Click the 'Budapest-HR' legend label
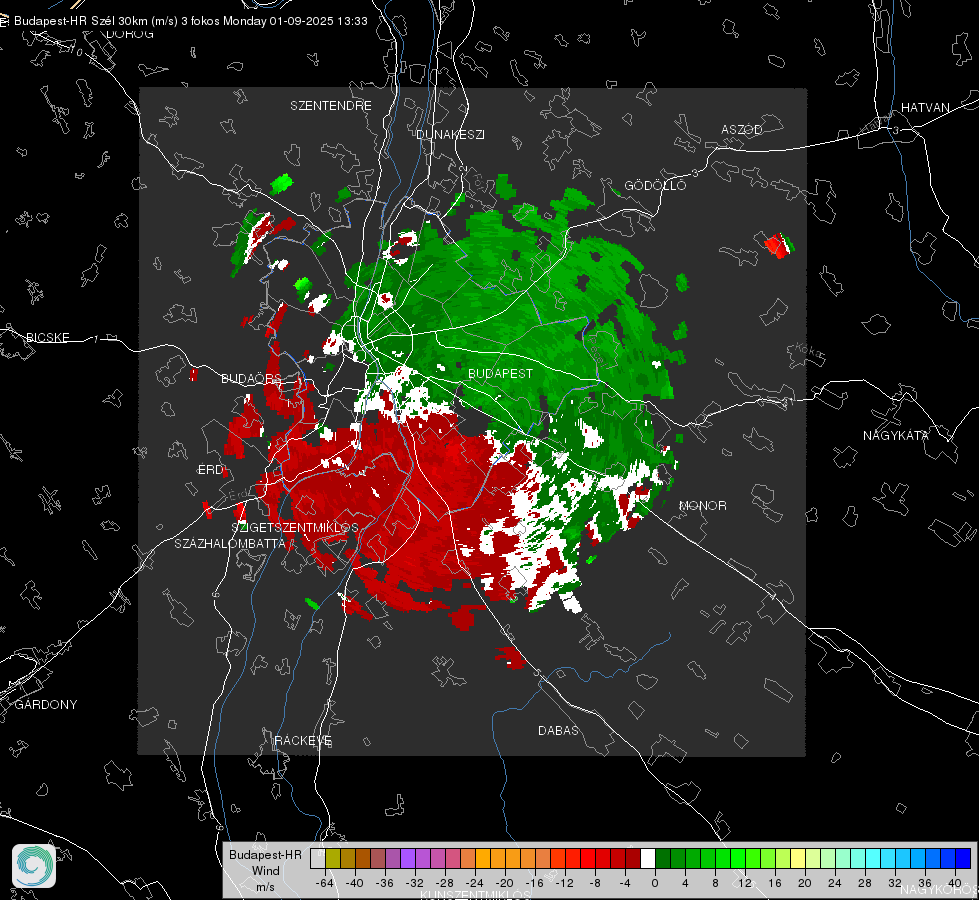The image size is (979, 900). 265,855
